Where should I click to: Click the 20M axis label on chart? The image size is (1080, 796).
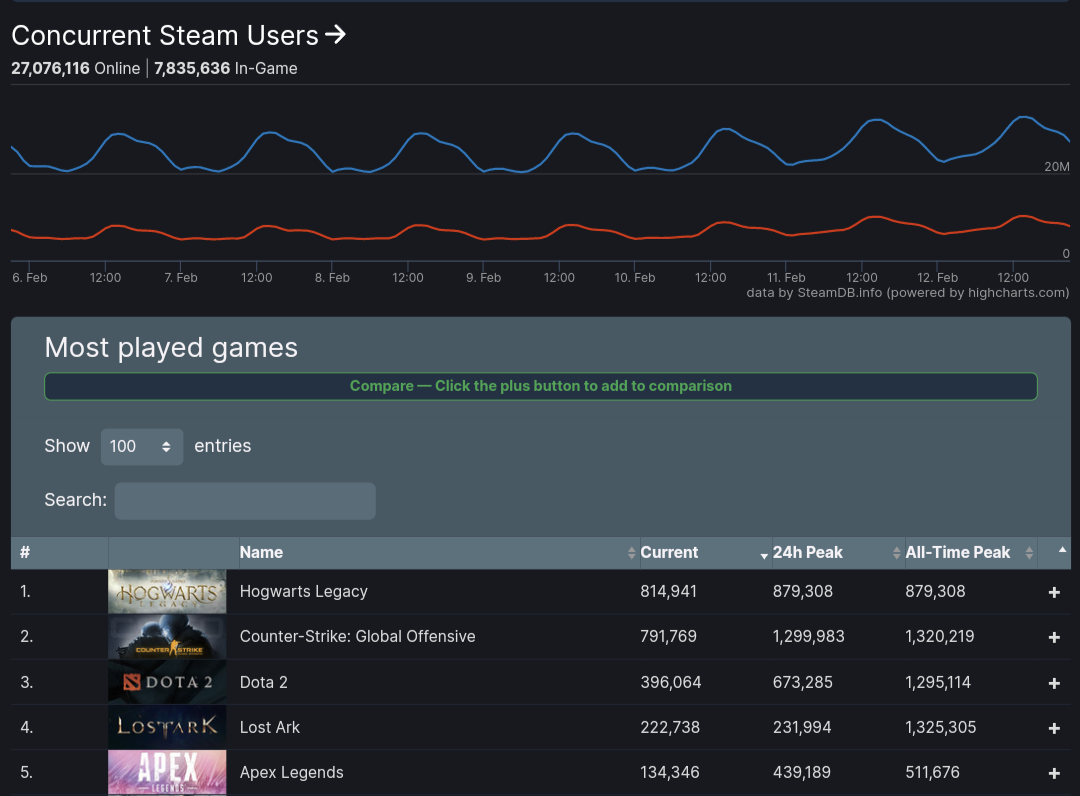tap(1057, 167)
